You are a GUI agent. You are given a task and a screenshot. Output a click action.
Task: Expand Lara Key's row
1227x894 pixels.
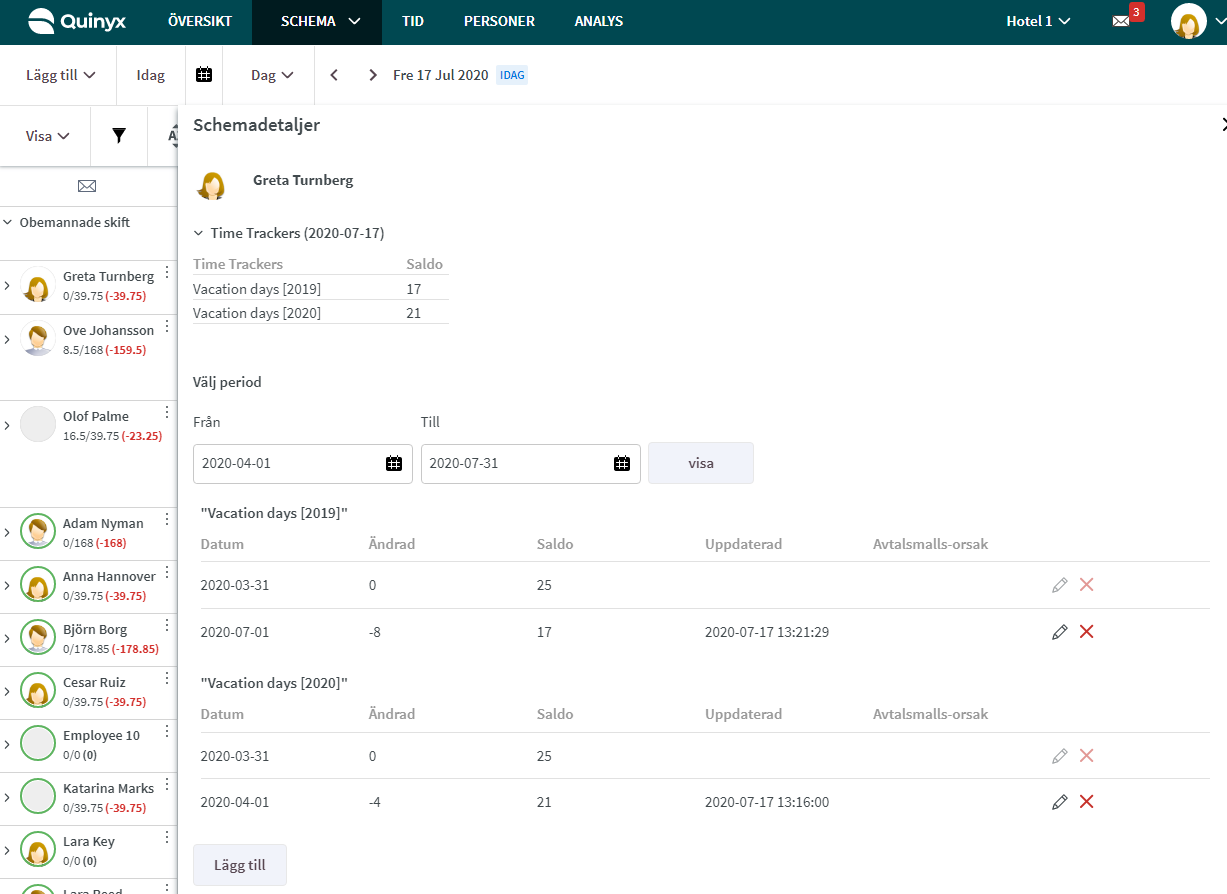(x=7, y=851)
